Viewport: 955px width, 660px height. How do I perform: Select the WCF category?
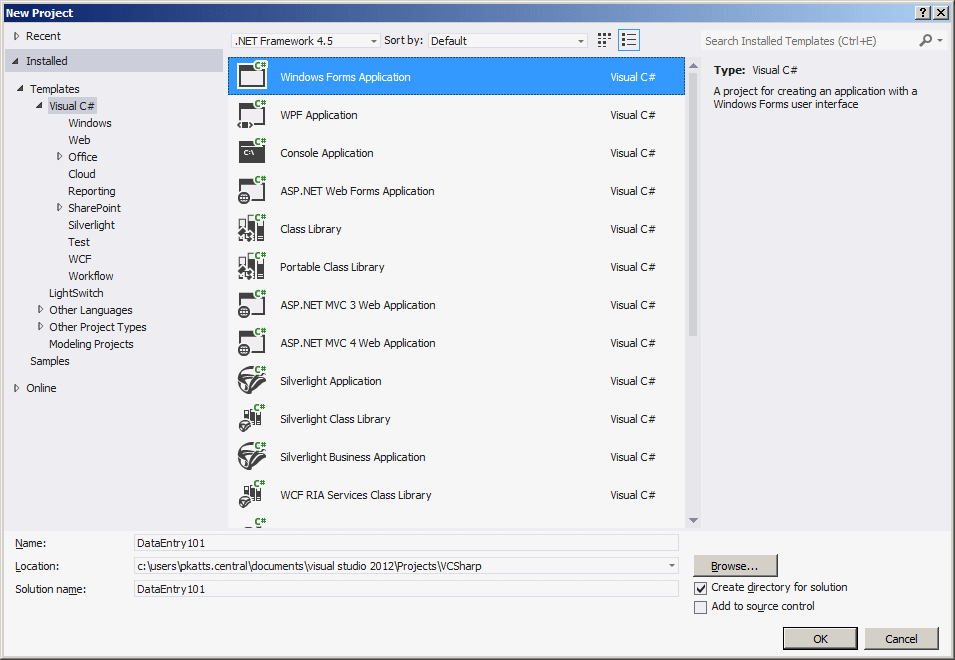click(x=80, y=259)
